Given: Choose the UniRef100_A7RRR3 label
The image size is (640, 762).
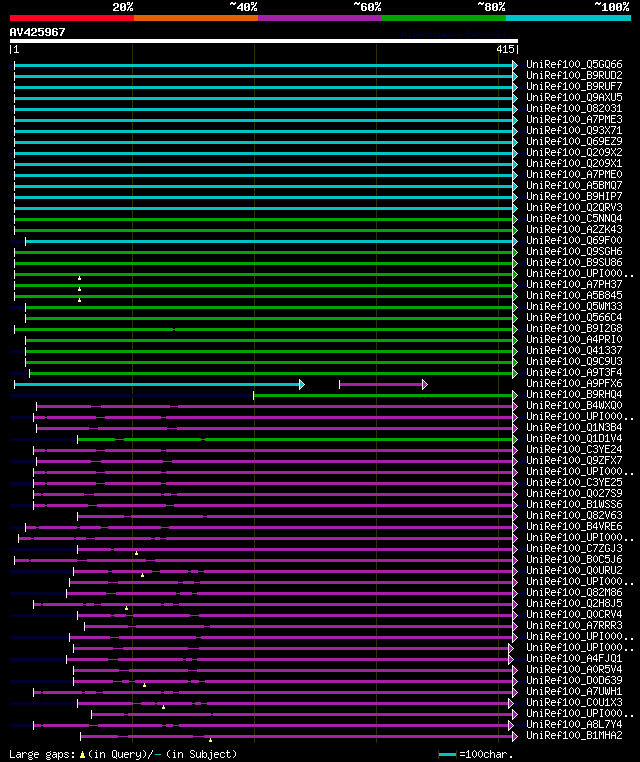Looking at the screenshot, I should pos(574,625).
